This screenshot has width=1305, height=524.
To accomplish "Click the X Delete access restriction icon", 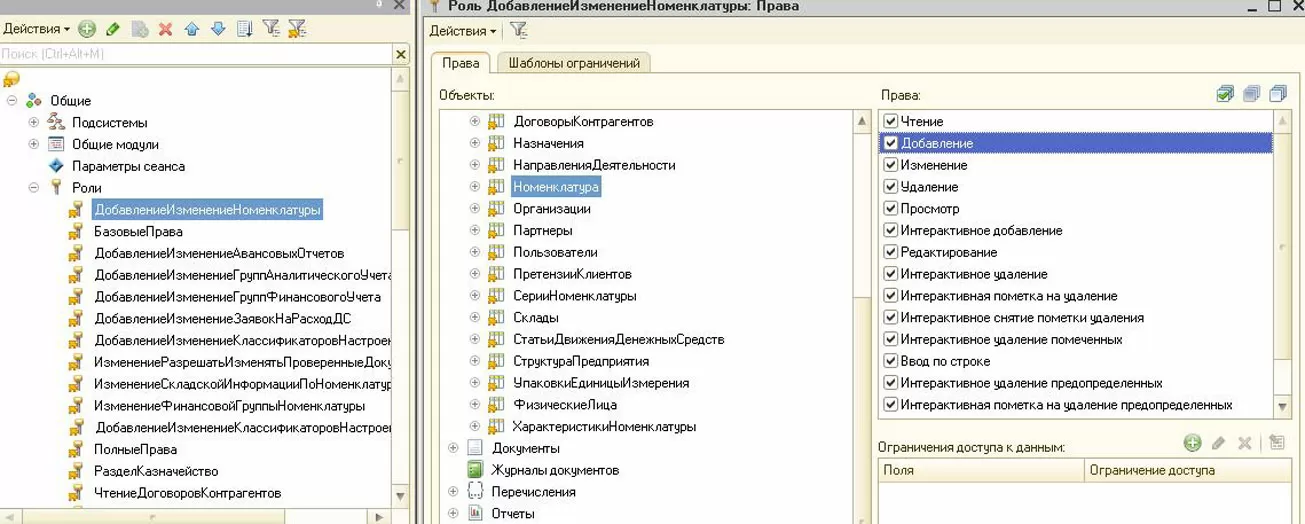I will click(1245, 443).
